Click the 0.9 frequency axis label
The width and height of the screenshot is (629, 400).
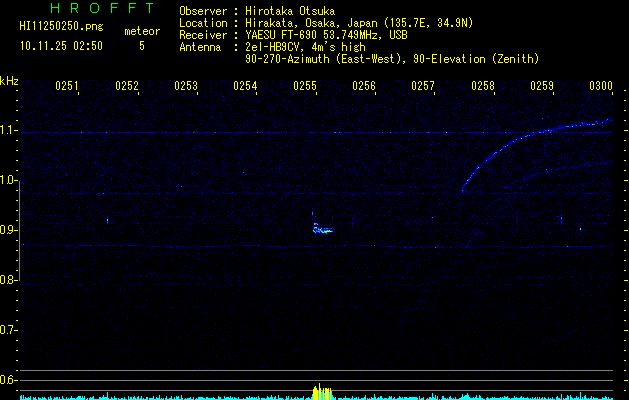click(8, 230)
